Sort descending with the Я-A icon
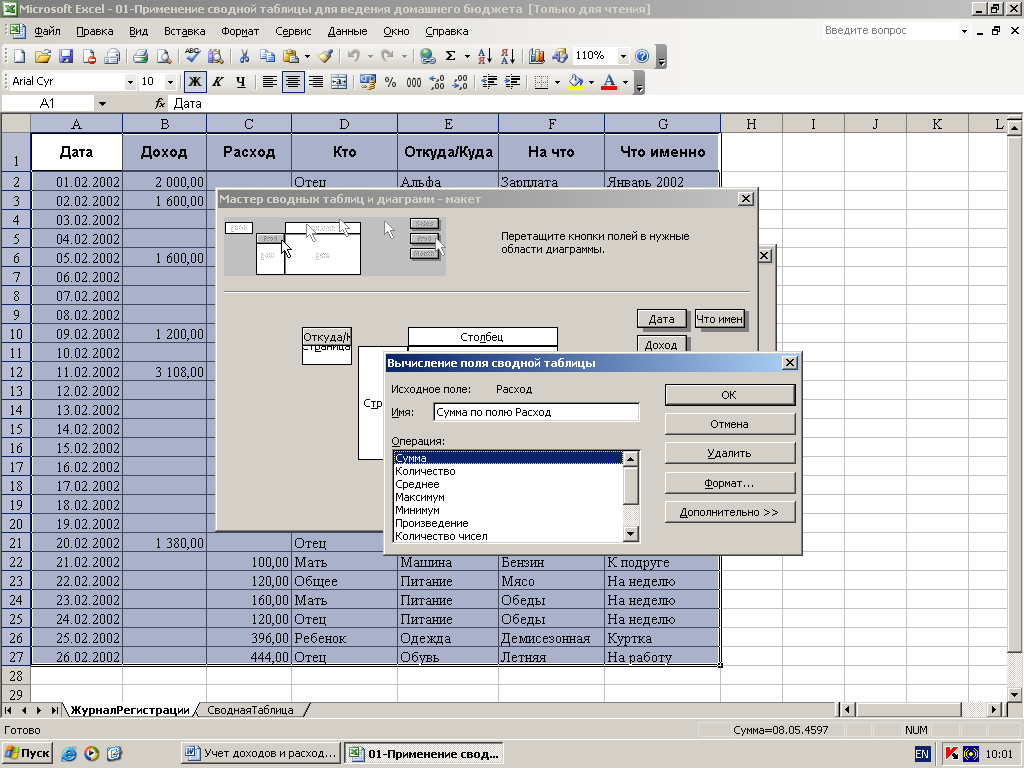 (x=508, y=56)
